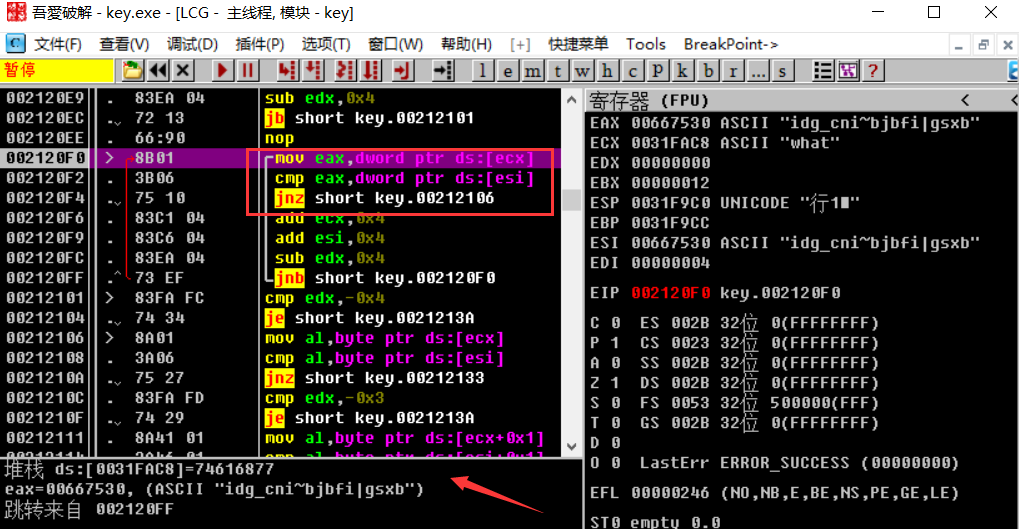The width and height of the screenshot is (1019, 529).
Task: Open the 文件(F) menu
Action: click(x=58, y=44)
